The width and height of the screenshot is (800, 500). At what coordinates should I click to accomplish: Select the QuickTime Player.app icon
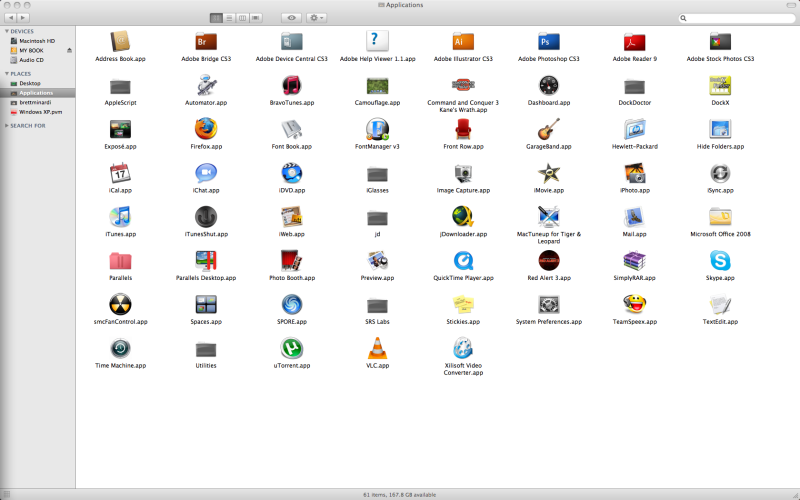coord(463,260)
